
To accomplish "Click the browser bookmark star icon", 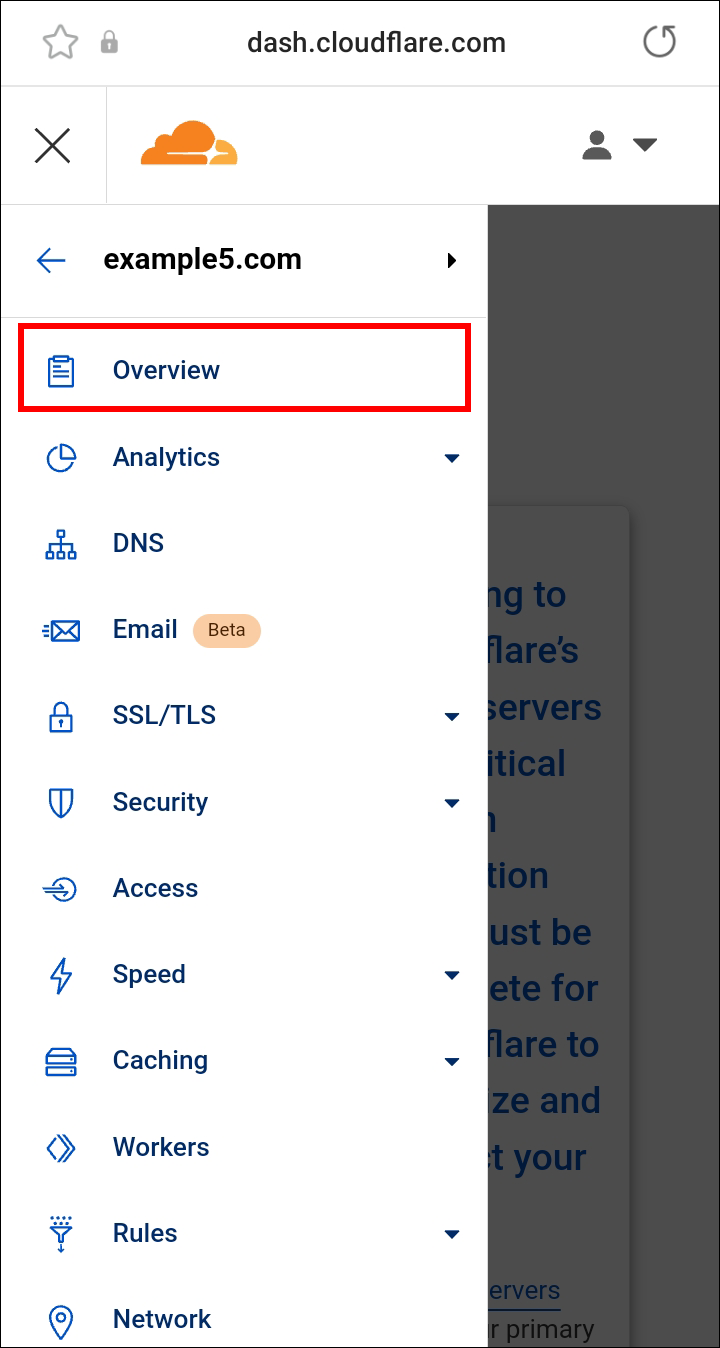I will pos(60,42).
